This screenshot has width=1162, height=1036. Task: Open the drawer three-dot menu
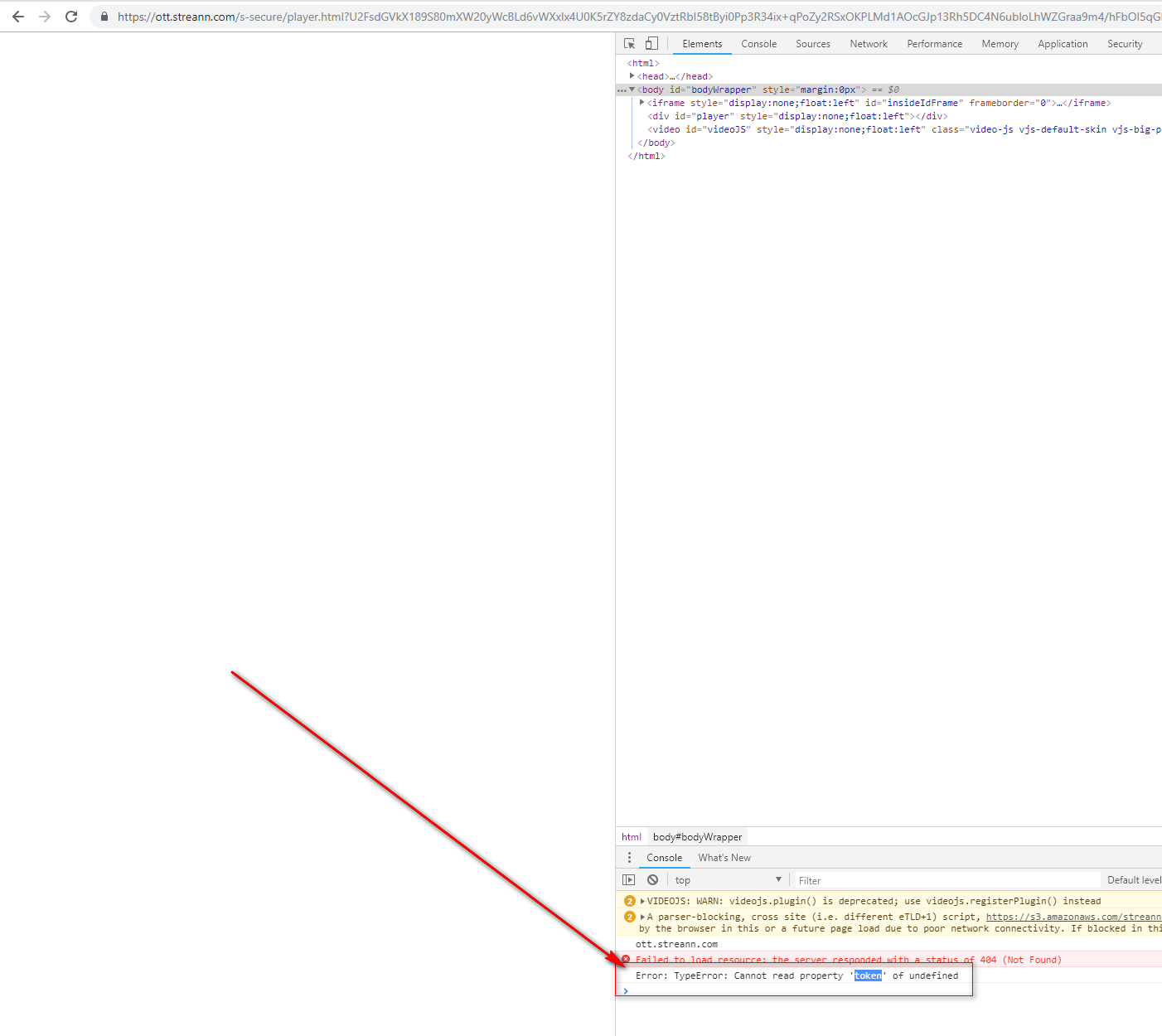click(x=629, y=858)
